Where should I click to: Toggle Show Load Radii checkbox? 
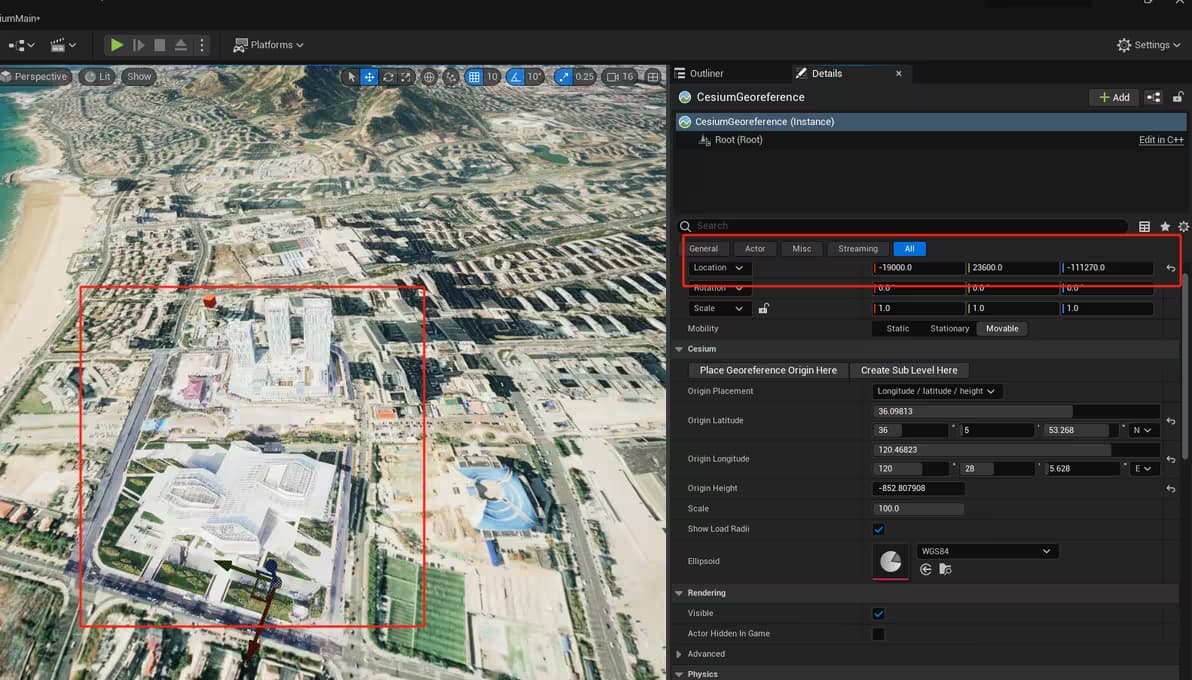click(x=878, y=529)
